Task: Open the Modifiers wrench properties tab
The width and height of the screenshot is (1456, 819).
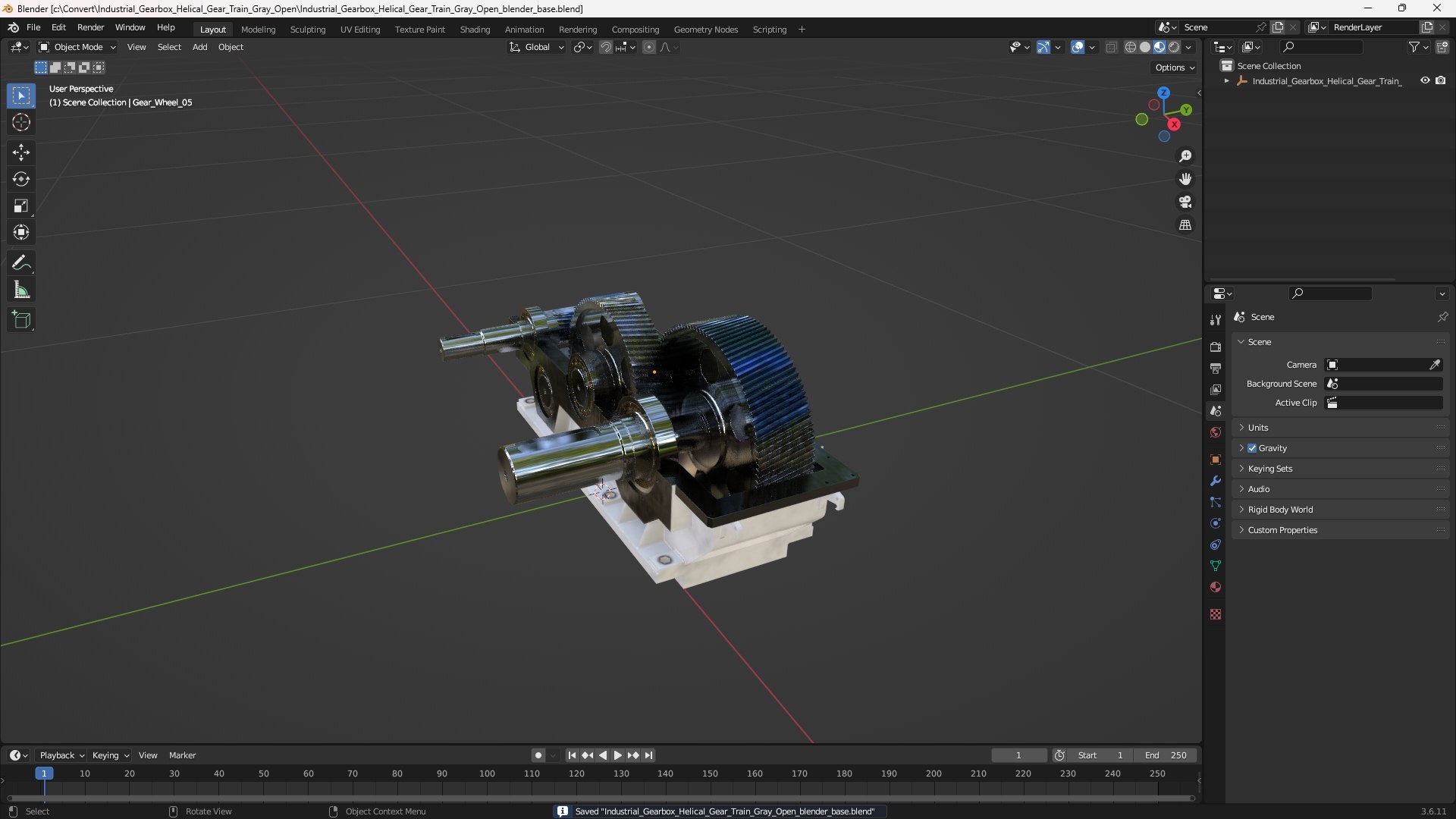Action: coord(1216,481)
